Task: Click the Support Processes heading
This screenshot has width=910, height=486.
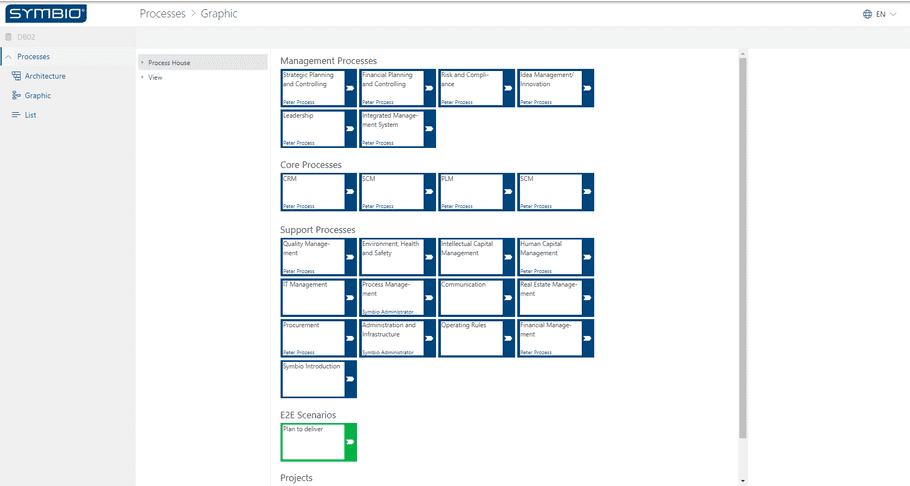Action: (317, 230)
